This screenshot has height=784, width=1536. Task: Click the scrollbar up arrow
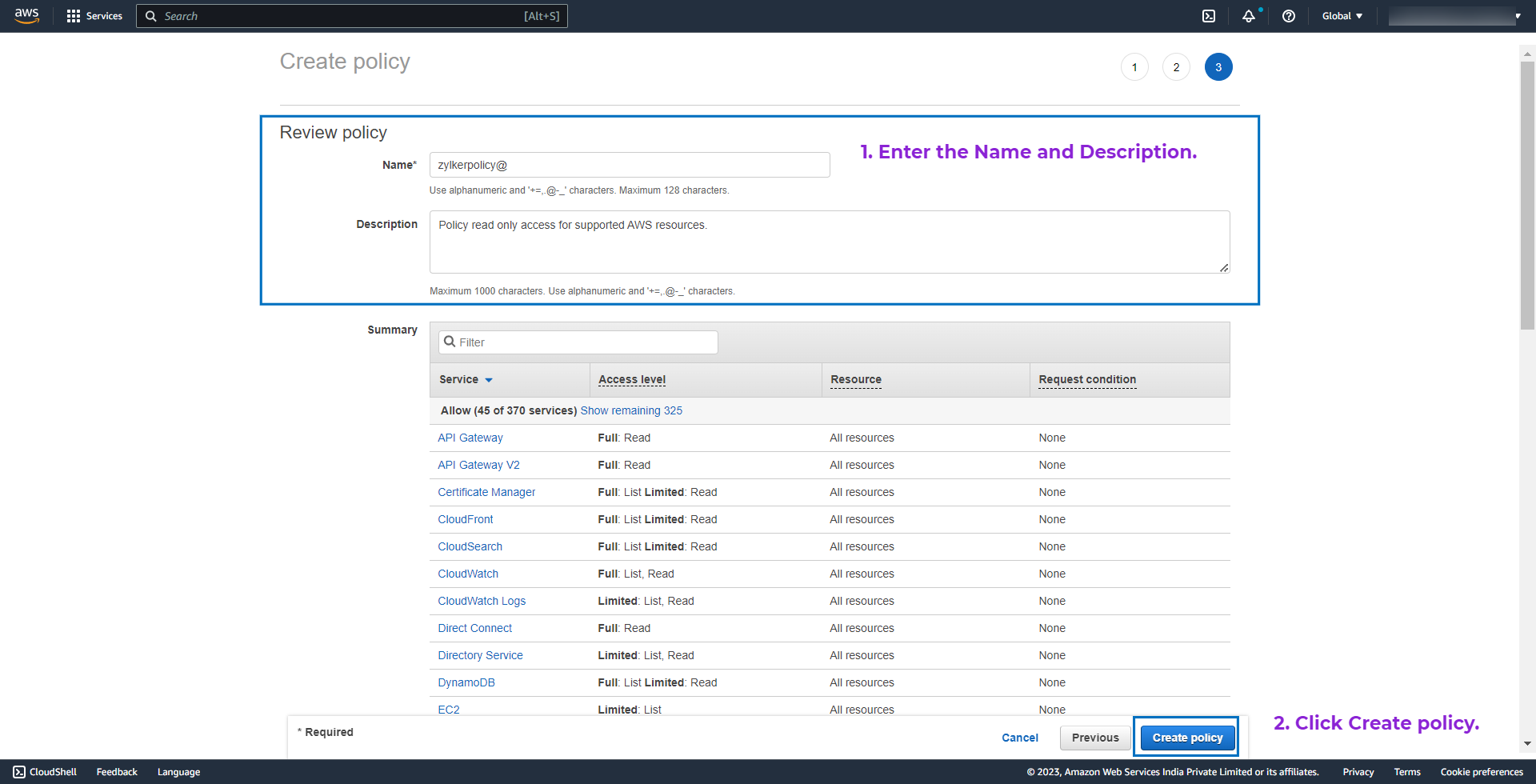pyautogui.click(x=1527, y=54)
